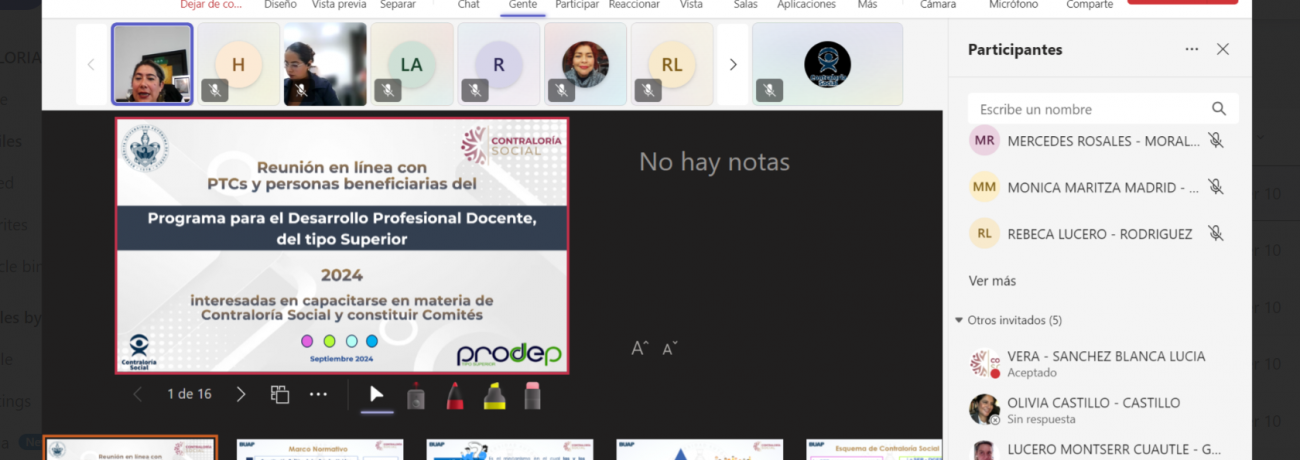Close the Participantes panel
The image size is (1300, 460).
tap(1222, 49)
